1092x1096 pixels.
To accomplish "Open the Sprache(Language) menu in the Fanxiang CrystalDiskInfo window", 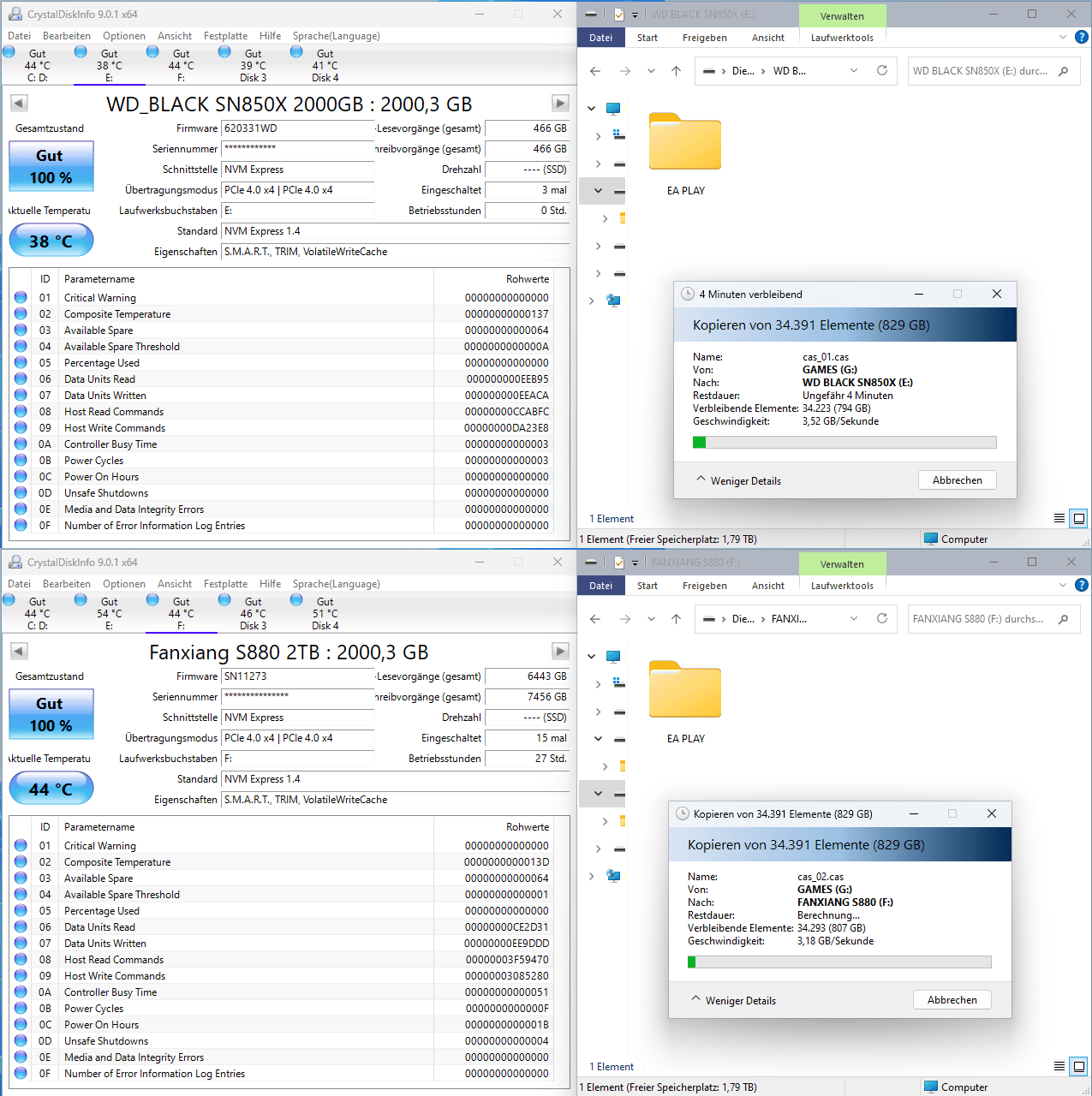I will (336, 584).
